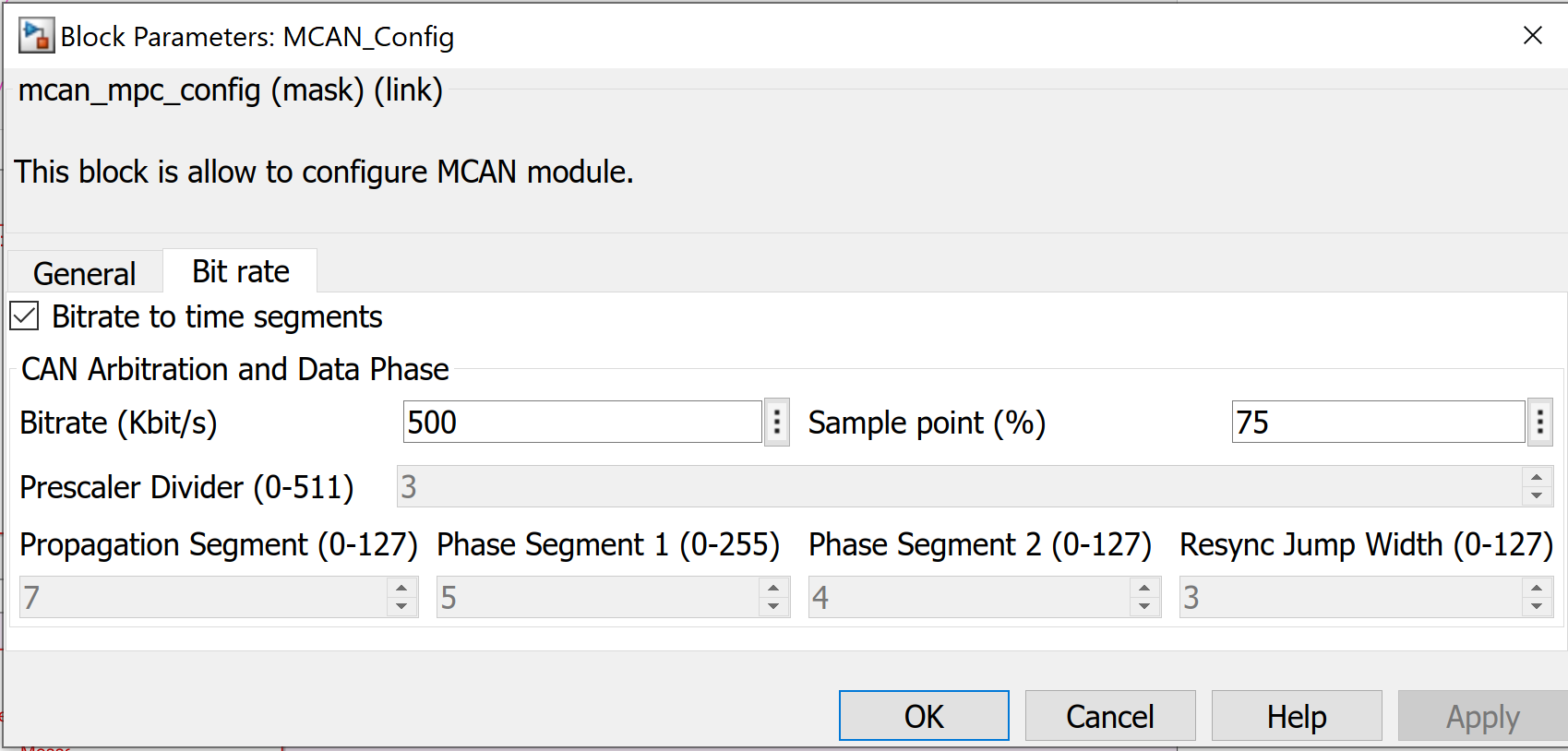Uncheck the Bitrate to time segments checkbox
The height and width of the screenshot is (751, 1568).
[22, 316]
